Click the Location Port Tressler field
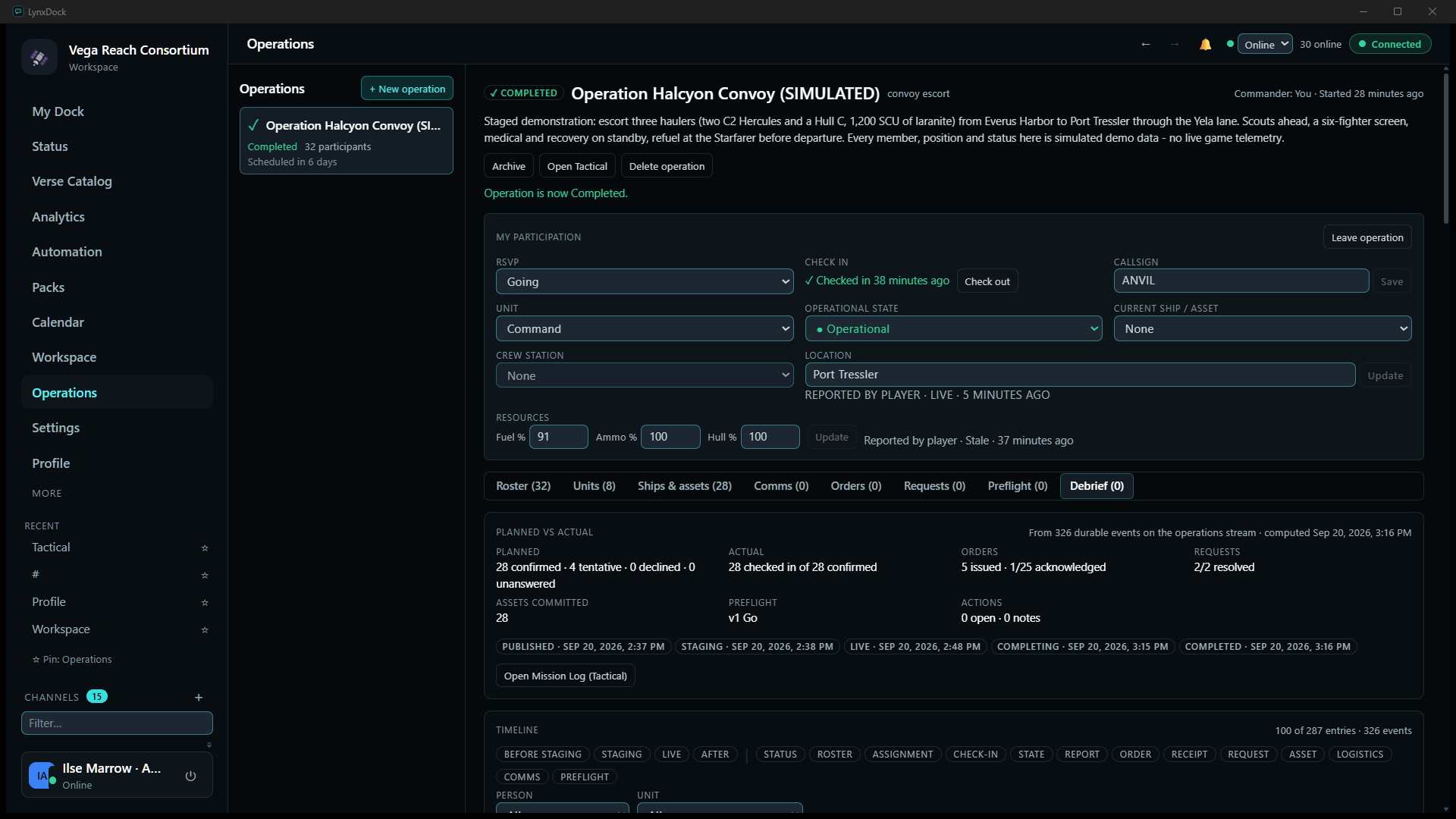This screenshot has width=1456, height=819. pos(1080,375)
